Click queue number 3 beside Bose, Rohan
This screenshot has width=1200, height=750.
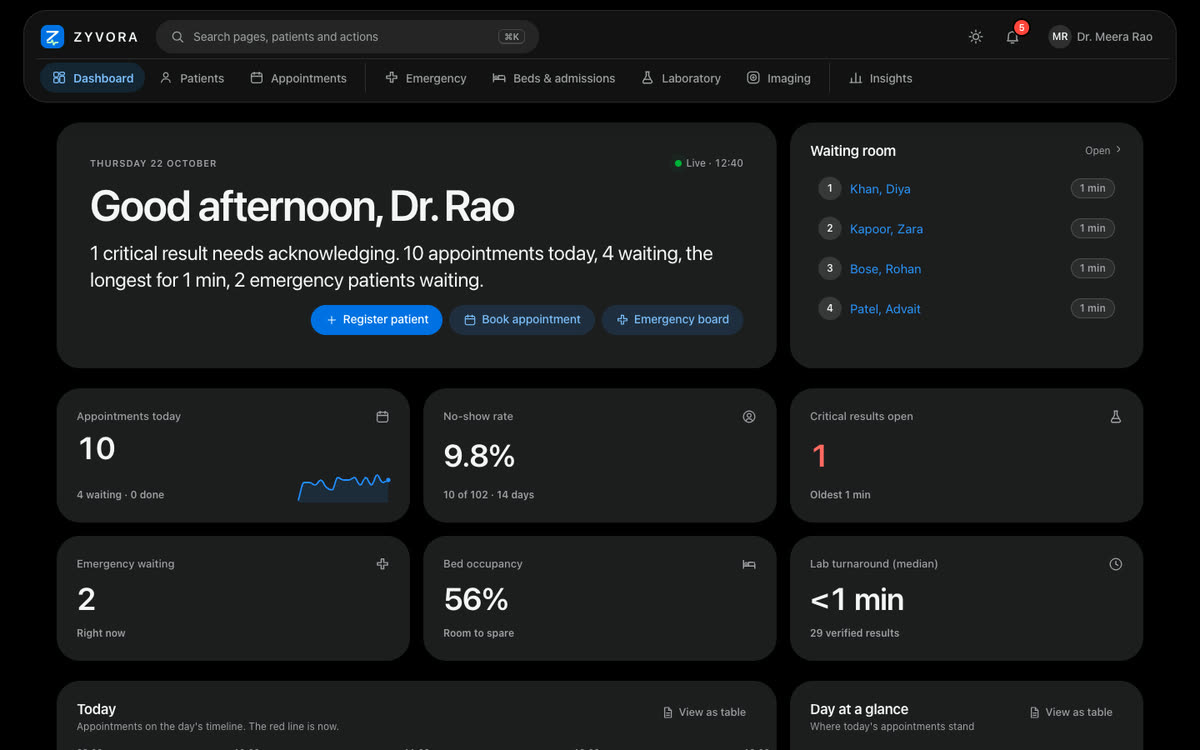pyautogui.click(x=829, y=268)
